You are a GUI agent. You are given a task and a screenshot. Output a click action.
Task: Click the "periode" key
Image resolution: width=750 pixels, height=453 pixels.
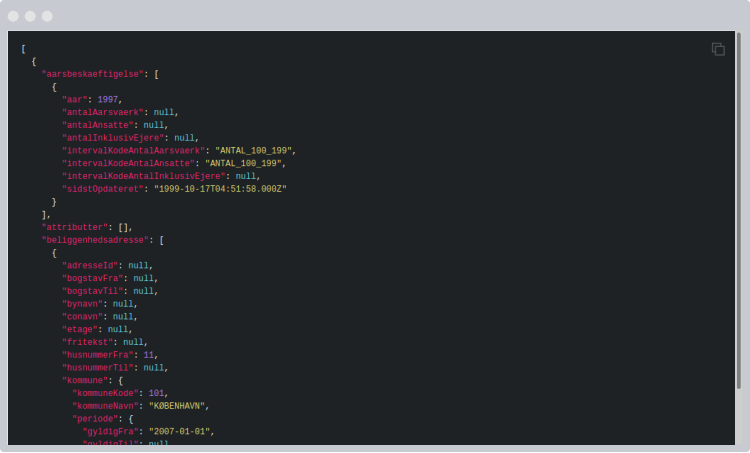[x=95, y=419]
